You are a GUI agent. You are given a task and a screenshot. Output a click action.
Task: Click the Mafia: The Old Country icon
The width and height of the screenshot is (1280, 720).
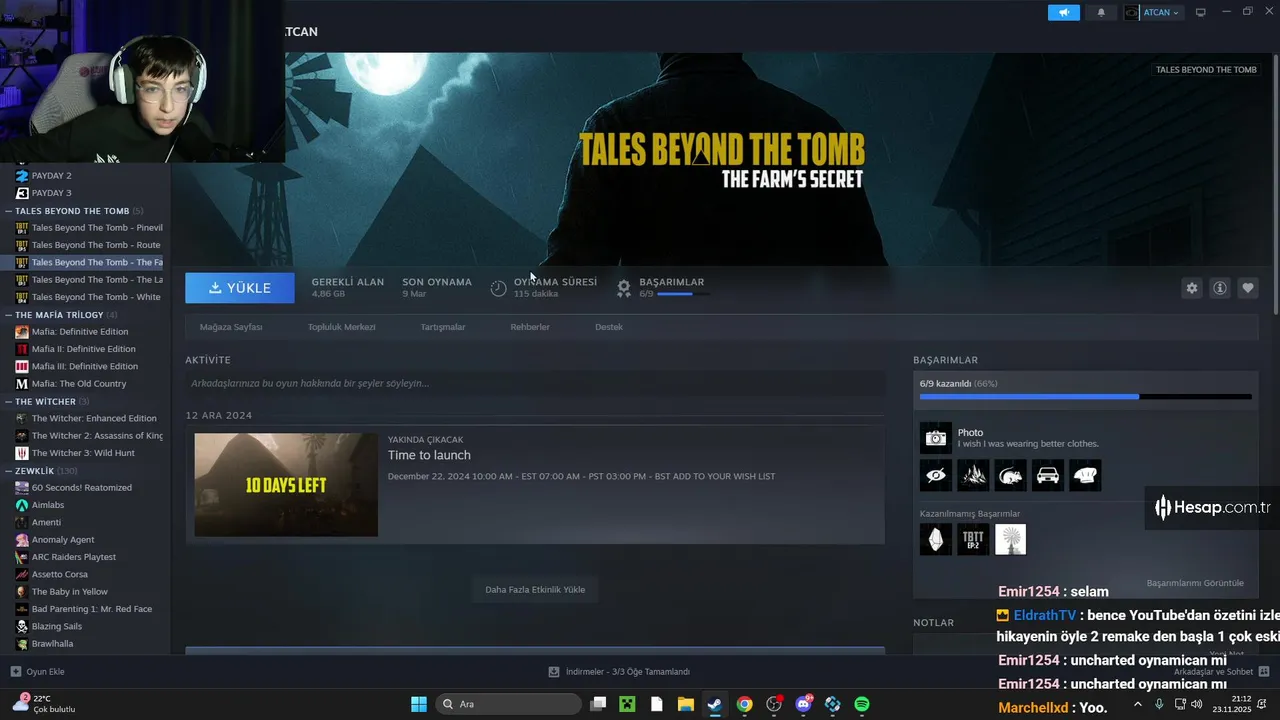(22, 384)
